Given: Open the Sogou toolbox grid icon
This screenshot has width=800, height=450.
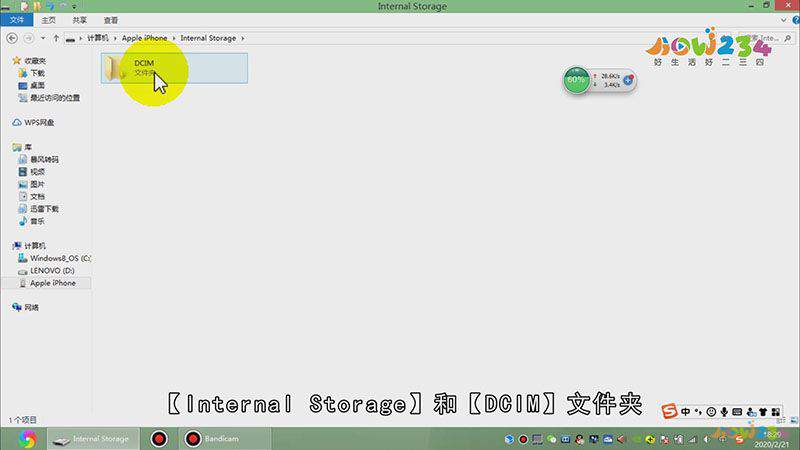Looking at the screenshot, I should click(776, 412).
